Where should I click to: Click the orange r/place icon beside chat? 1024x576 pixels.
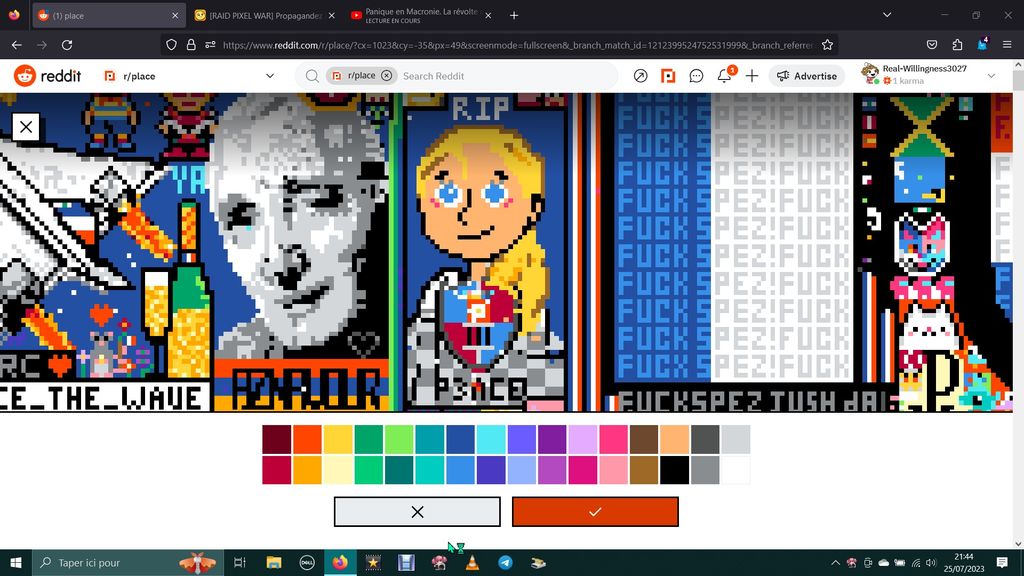click(669, 76)
